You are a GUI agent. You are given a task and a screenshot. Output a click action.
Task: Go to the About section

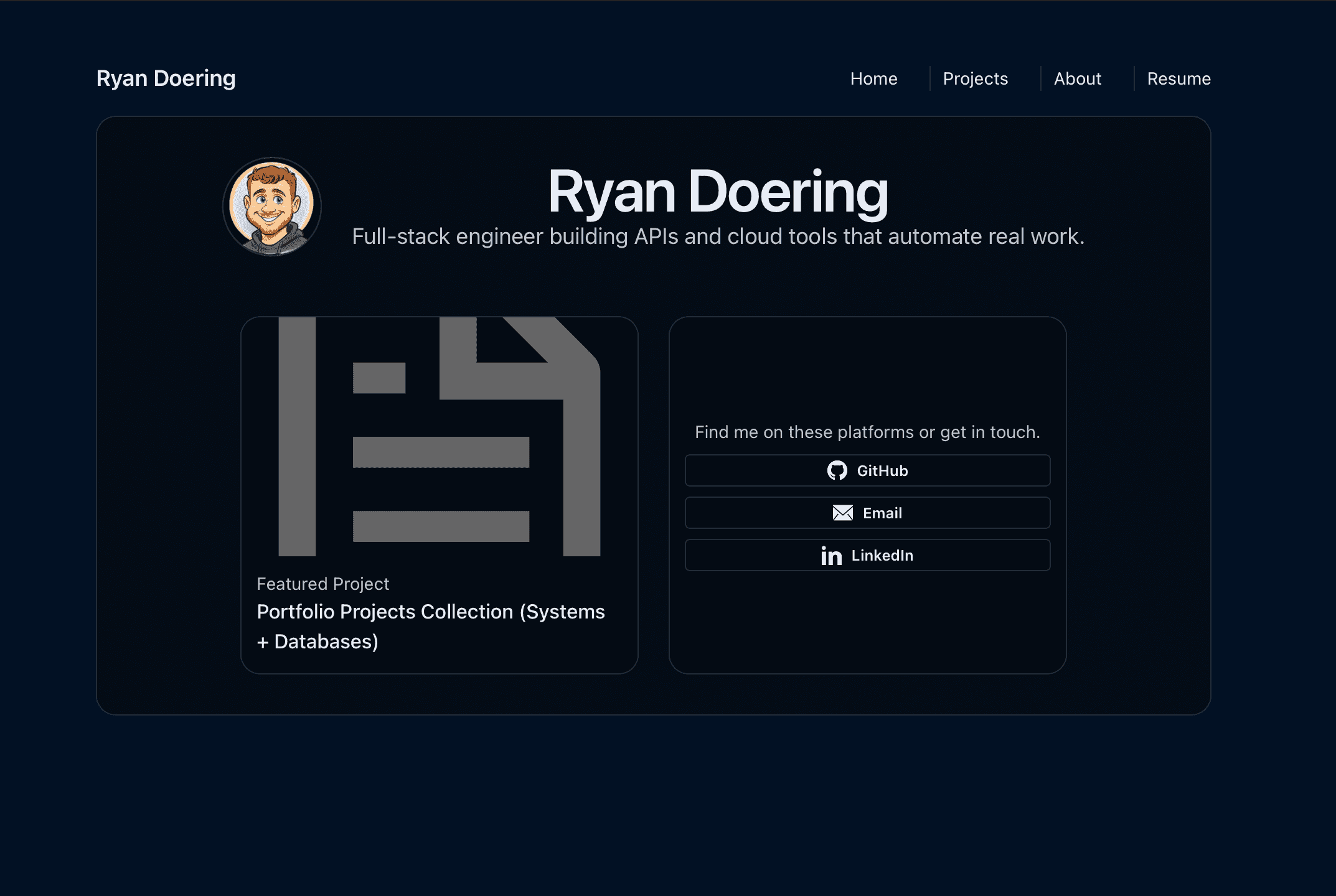coord(1077,78)
